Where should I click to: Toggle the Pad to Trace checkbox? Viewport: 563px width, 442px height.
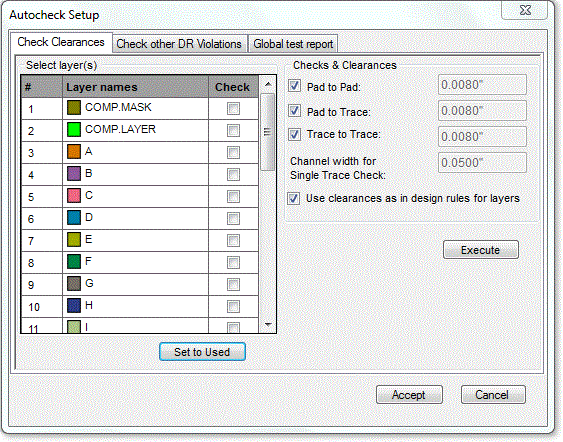(x=294, y=111)
